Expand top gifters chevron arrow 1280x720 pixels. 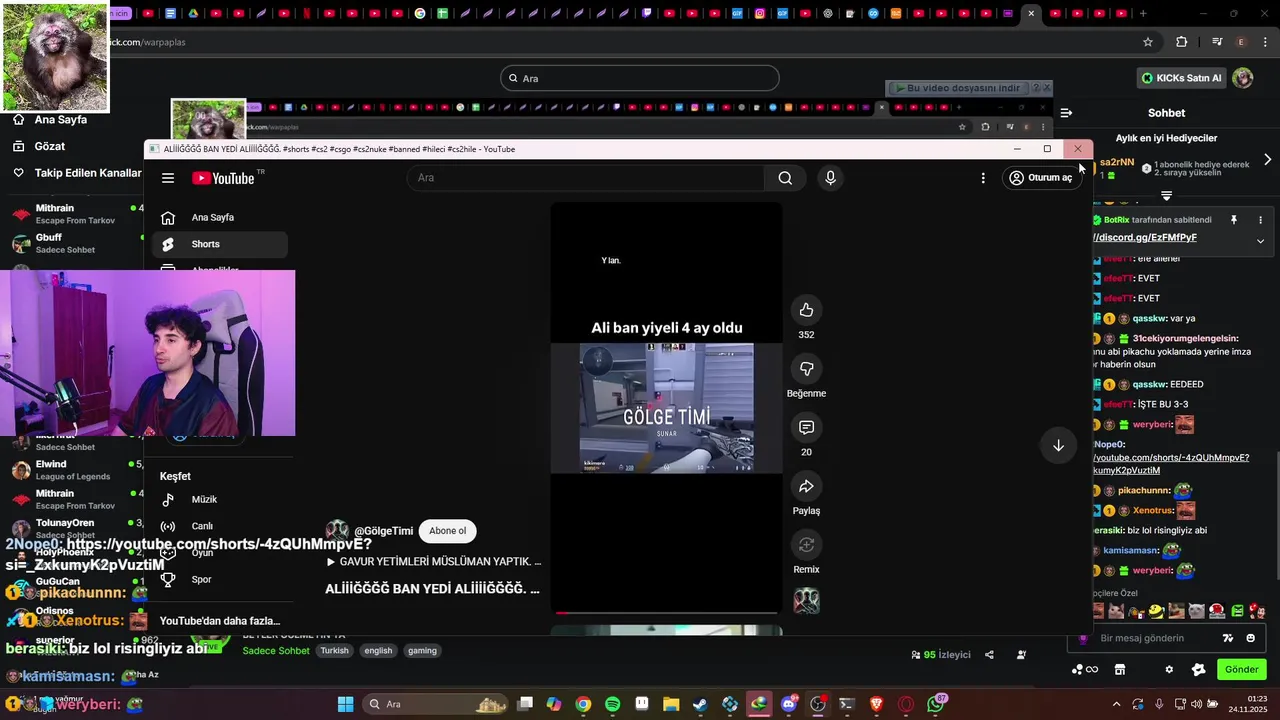[x=1267, y=160]
